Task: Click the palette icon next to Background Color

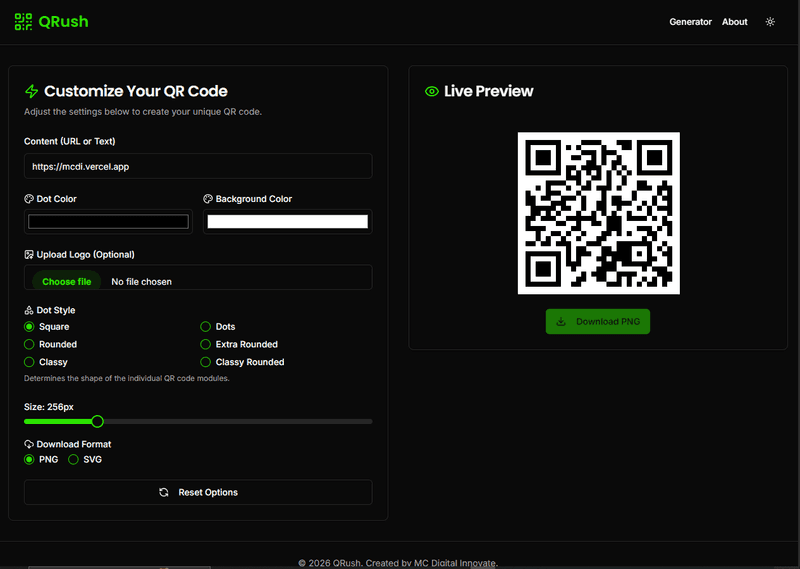Action: point(208,199)
